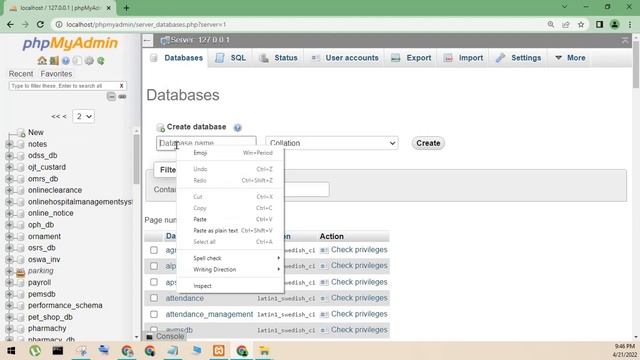Open the Chrome three-dot menu

pyautogui.click(x=630, y=24)
